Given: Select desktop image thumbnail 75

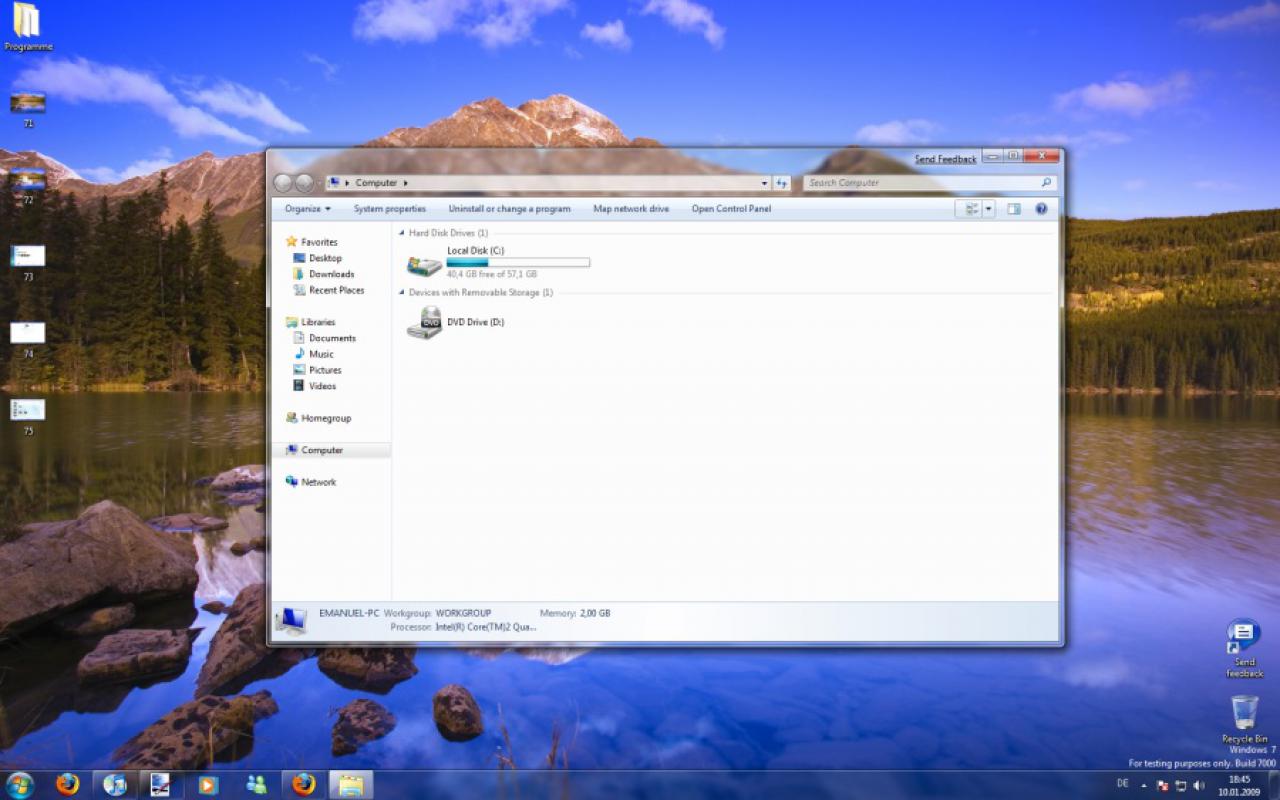Looking at the screenshot, I should pos(28,417).
